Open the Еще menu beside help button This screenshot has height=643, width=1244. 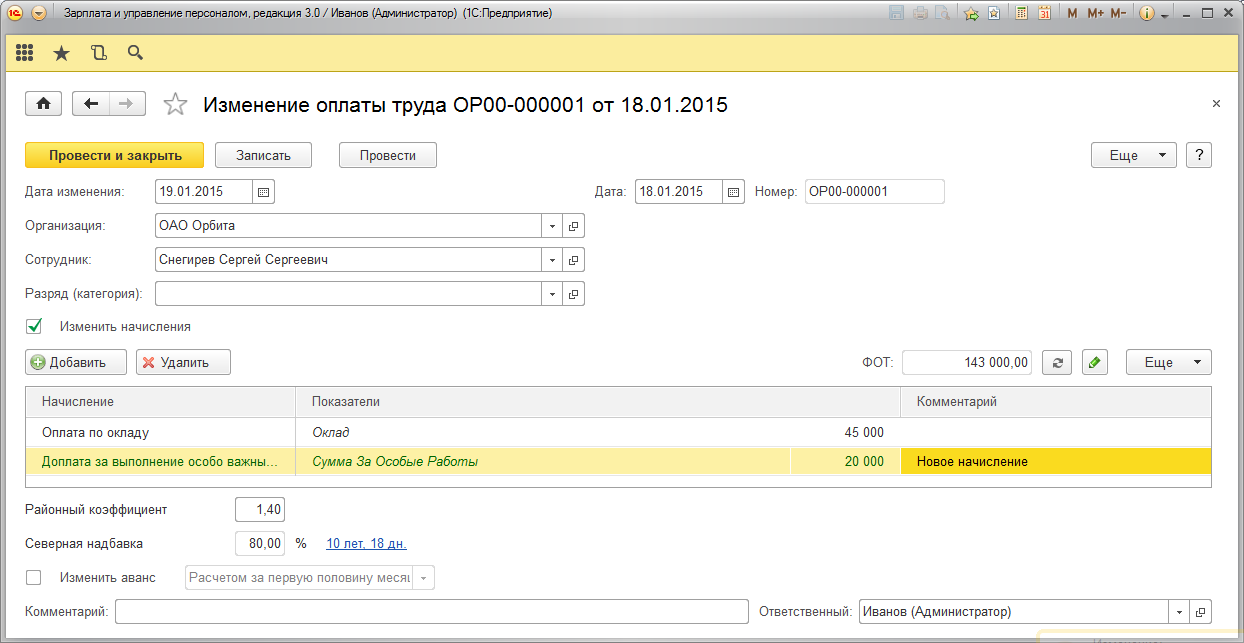[1133, 155]
